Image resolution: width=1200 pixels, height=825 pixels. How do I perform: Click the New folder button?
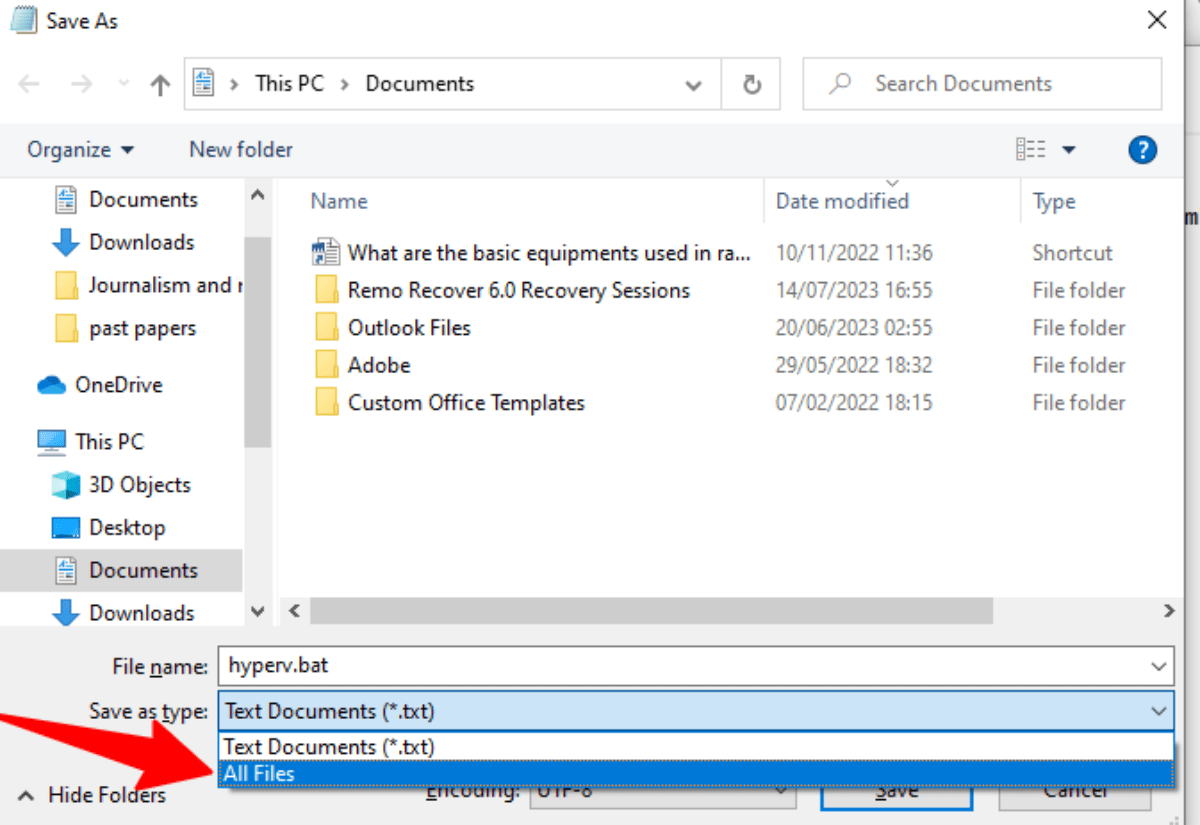point(241,150)
